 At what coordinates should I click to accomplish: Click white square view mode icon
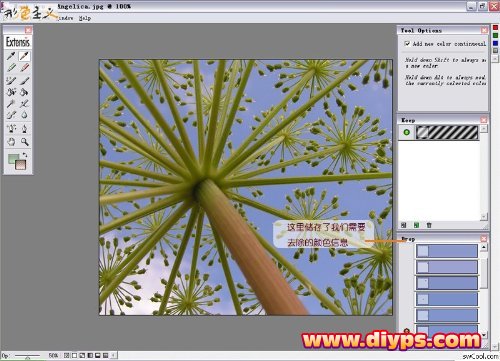74,356
